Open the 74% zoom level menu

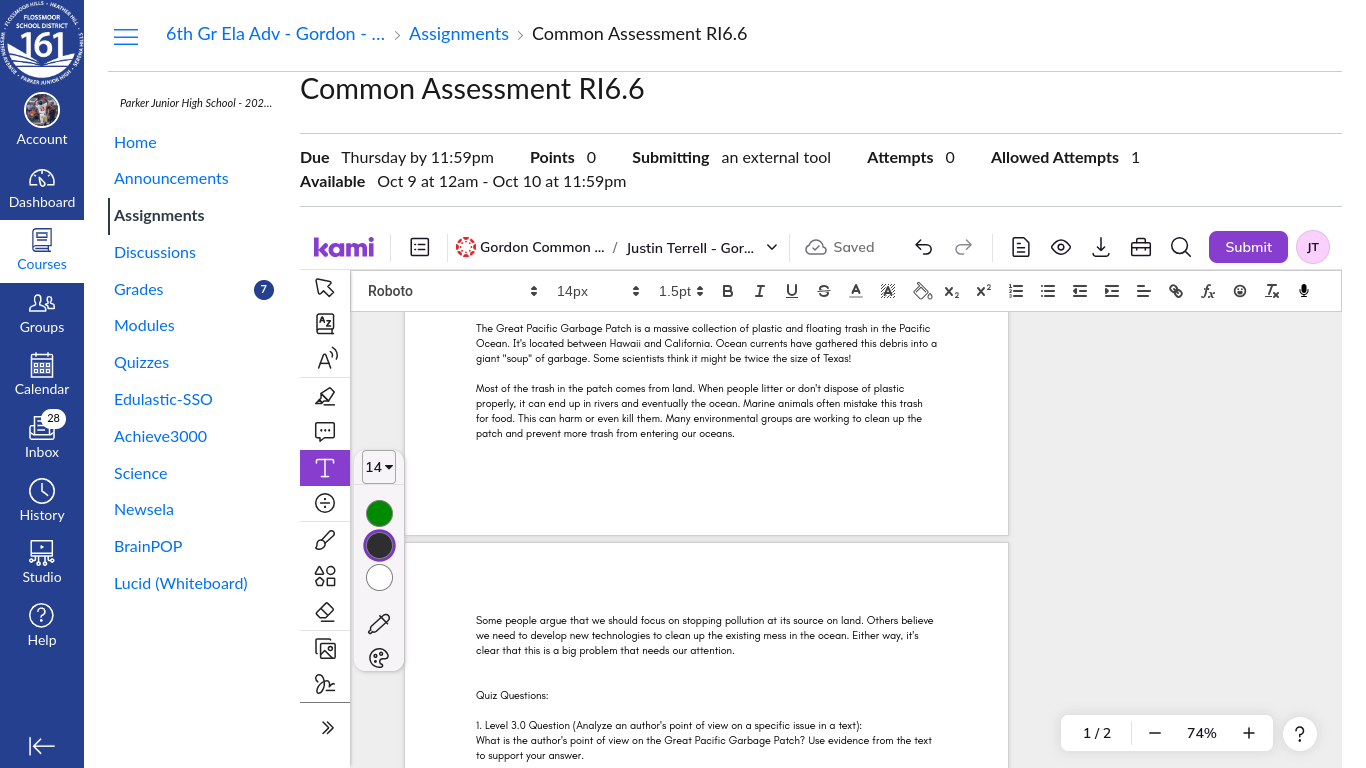click(x=1202, y=733)
